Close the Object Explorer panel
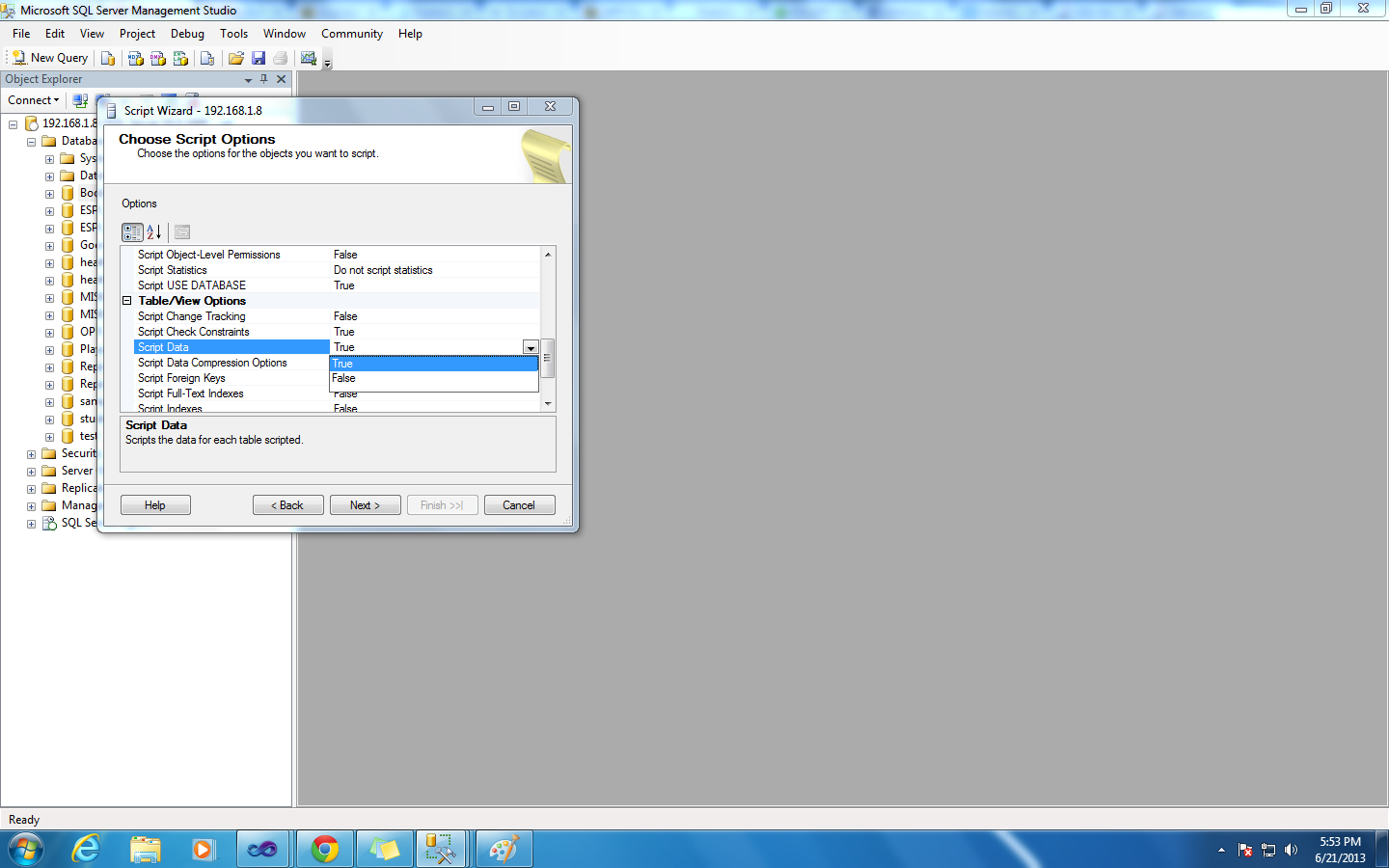The height and width of the screenshot is (868, 1389). [x=282, y=79]
